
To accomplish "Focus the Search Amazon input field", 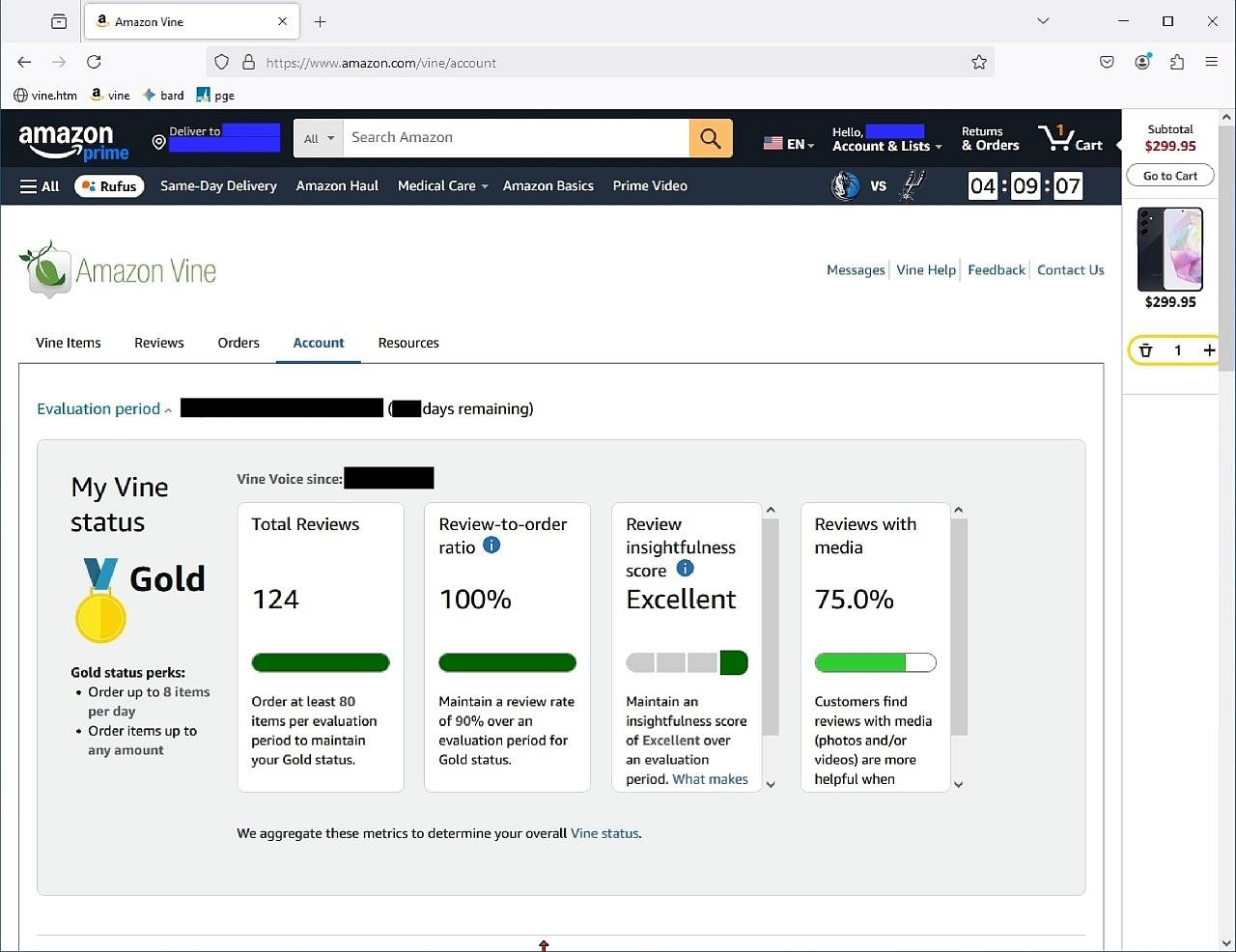I will [x=517, y=138].
